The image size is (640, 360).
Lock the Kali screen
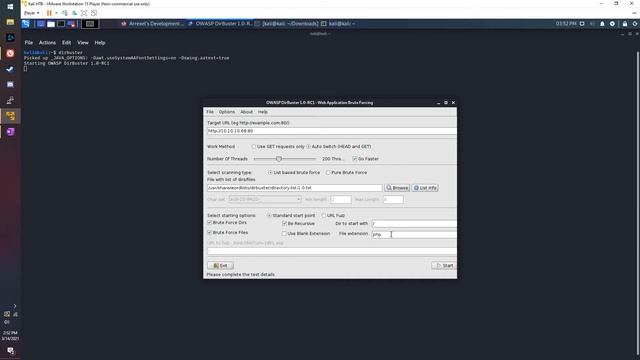[625, 24]
